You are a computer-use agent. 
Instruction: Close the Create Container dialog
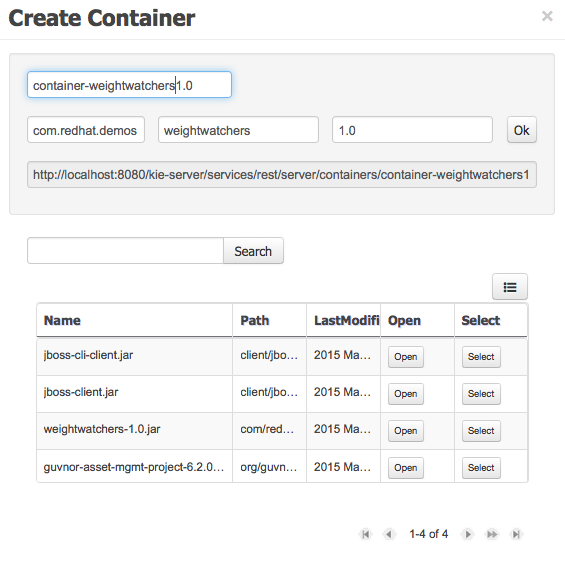547,16
